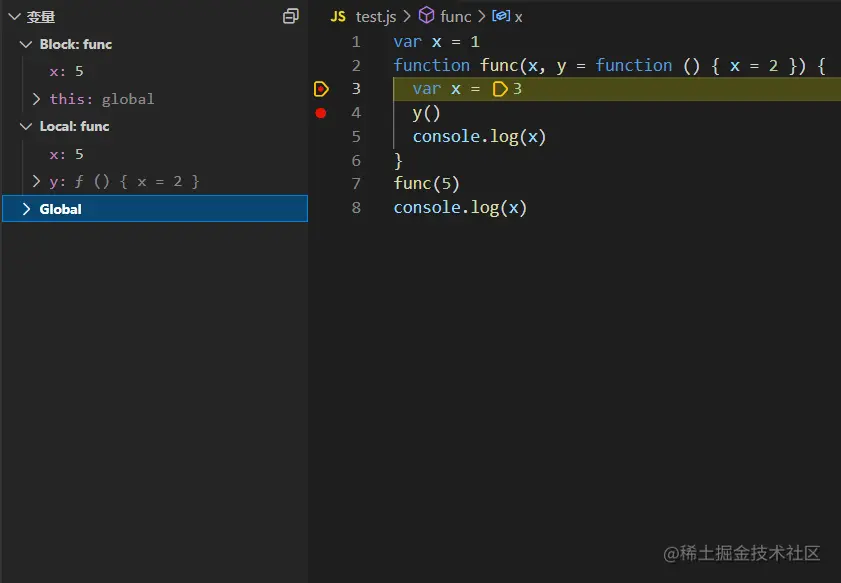Collapse the Block: func scope
This screenshot has width=841, height=583.
[26, 44]
